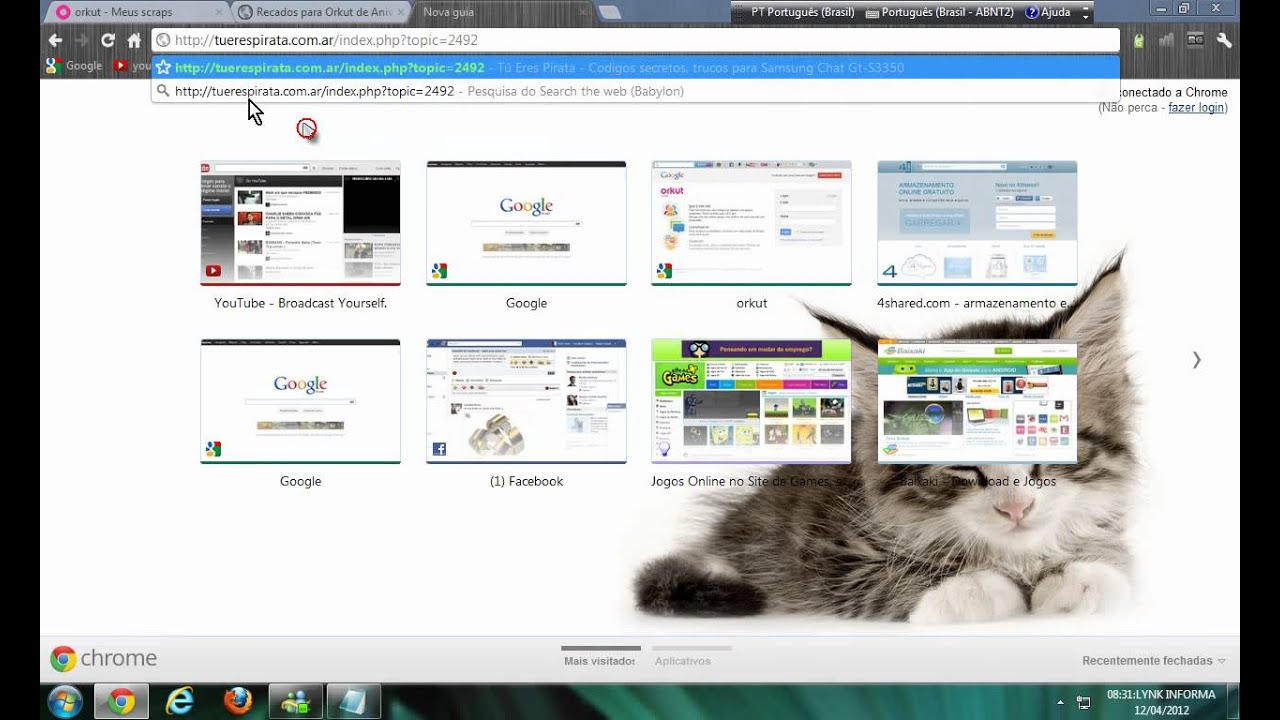1280x720 pixels.
Task: Select the highlighted tuerespirata.com.ar suggestion
Action: (x=635, y=68)
